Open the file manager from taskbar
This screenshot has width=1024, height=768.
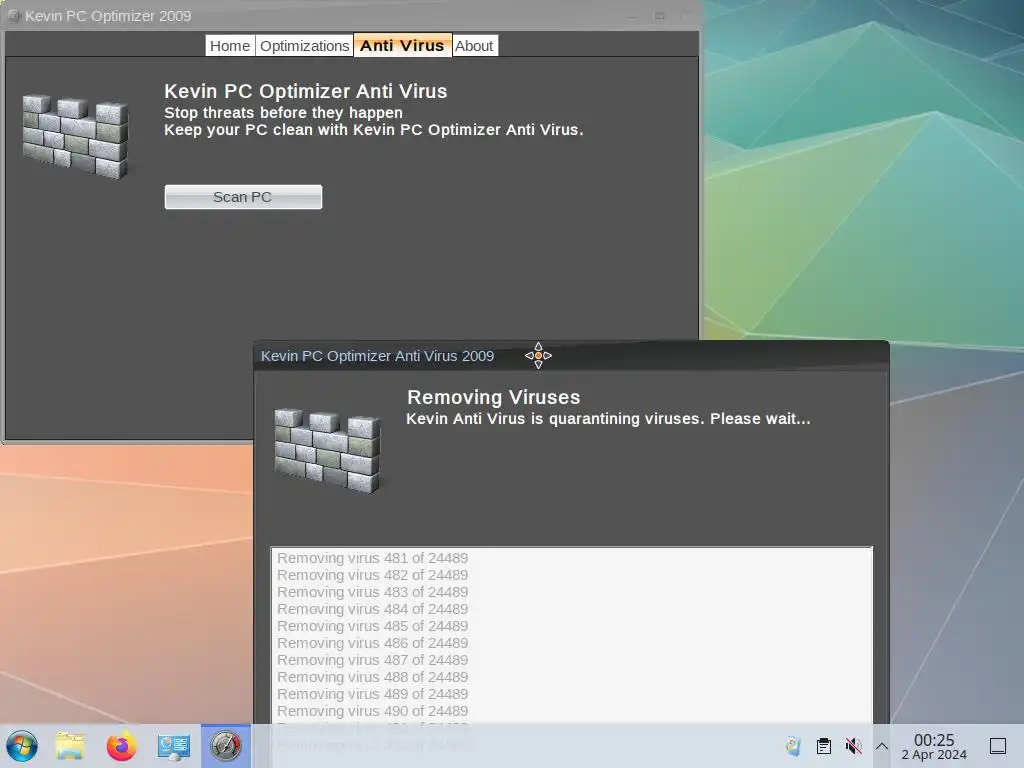tap(70, 746)
